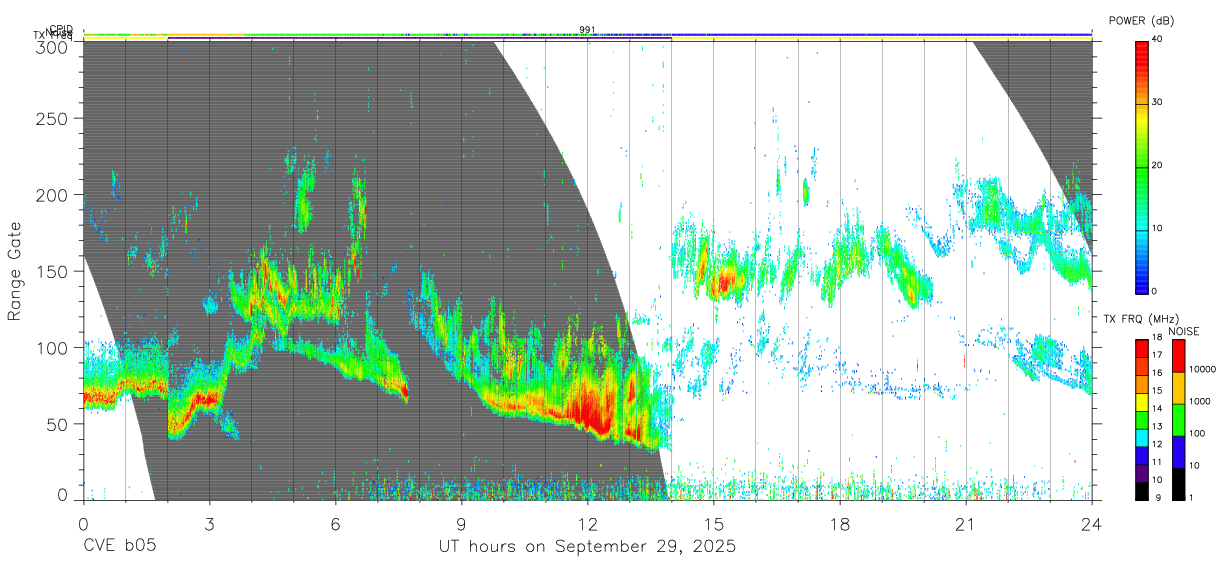This screenshot has height=567, width=1228.
Task: Select the cyan swatch of the TX FRQ bar
Action: pos(1141,436)
